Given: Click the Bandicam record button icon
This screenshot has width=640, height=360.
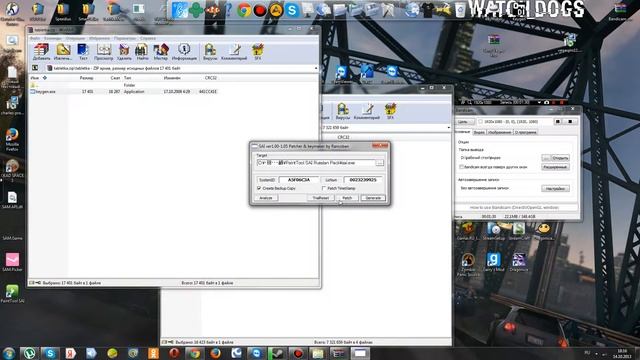Looking at the screenshot, I should [x=558, y=122].
